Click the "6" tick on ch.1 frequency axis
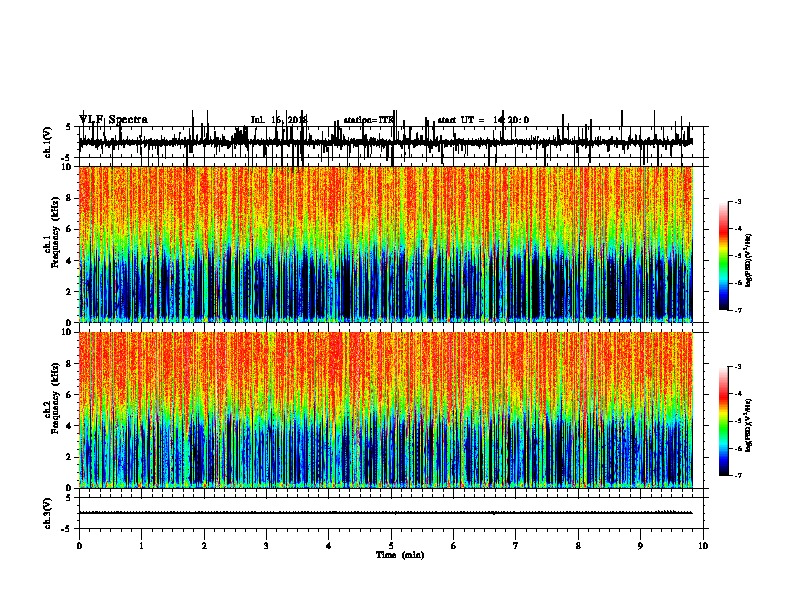792x612 pixels. click(70, 229)
